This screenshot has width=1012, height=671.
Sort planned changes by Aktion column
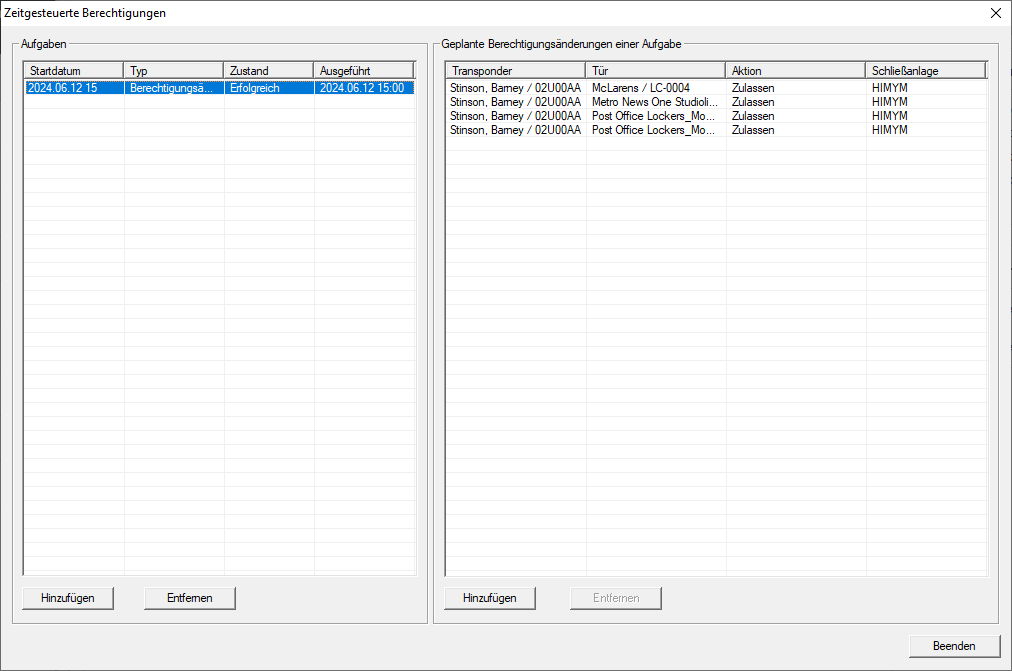coord(795,71)
